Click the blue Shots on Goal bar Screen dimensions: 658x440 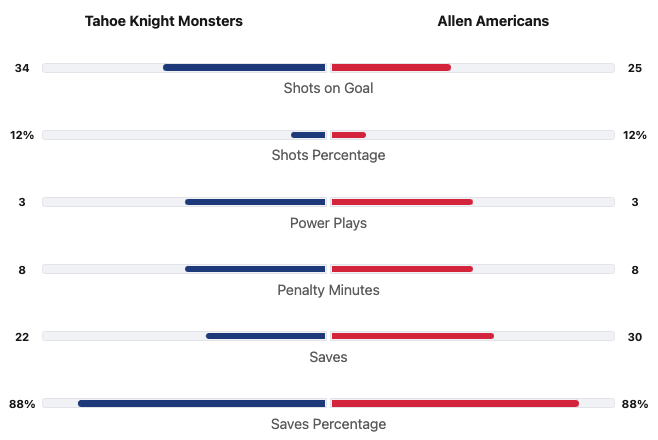click(x=244, y=68)
